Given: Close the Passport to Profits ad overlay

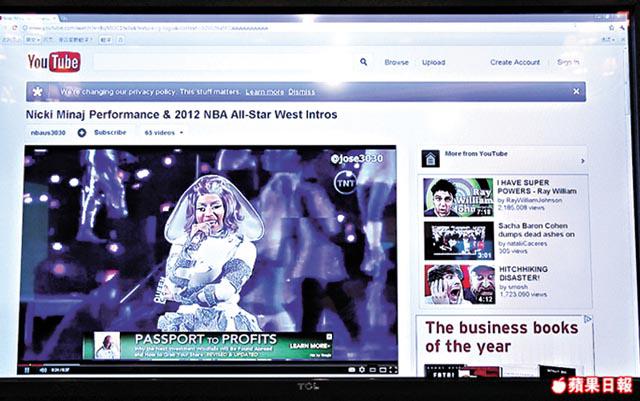Looking at the screenshot, I should (329, 336).
